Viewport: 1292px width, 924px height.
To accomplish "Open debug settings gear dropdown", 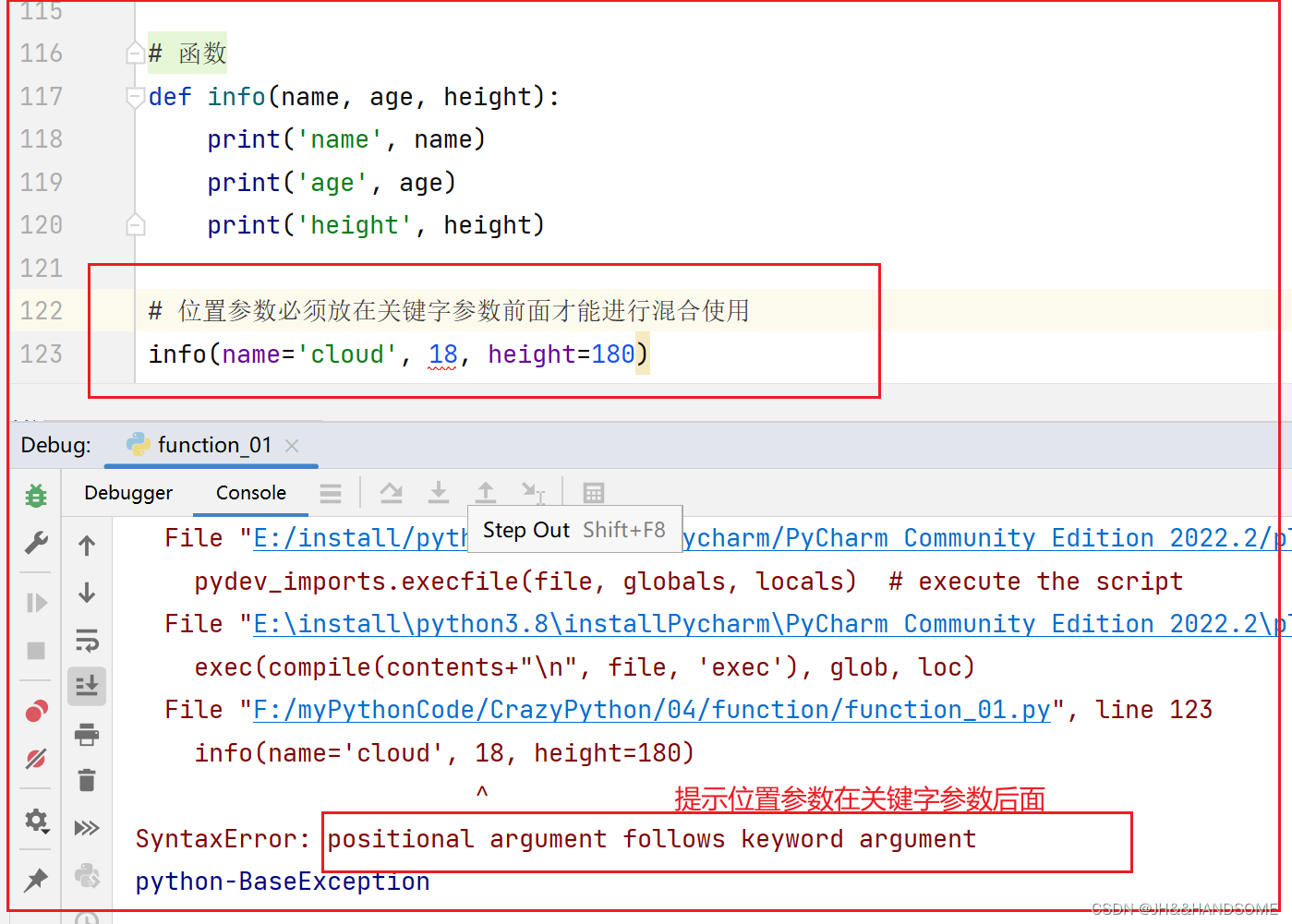I will 37,820.
